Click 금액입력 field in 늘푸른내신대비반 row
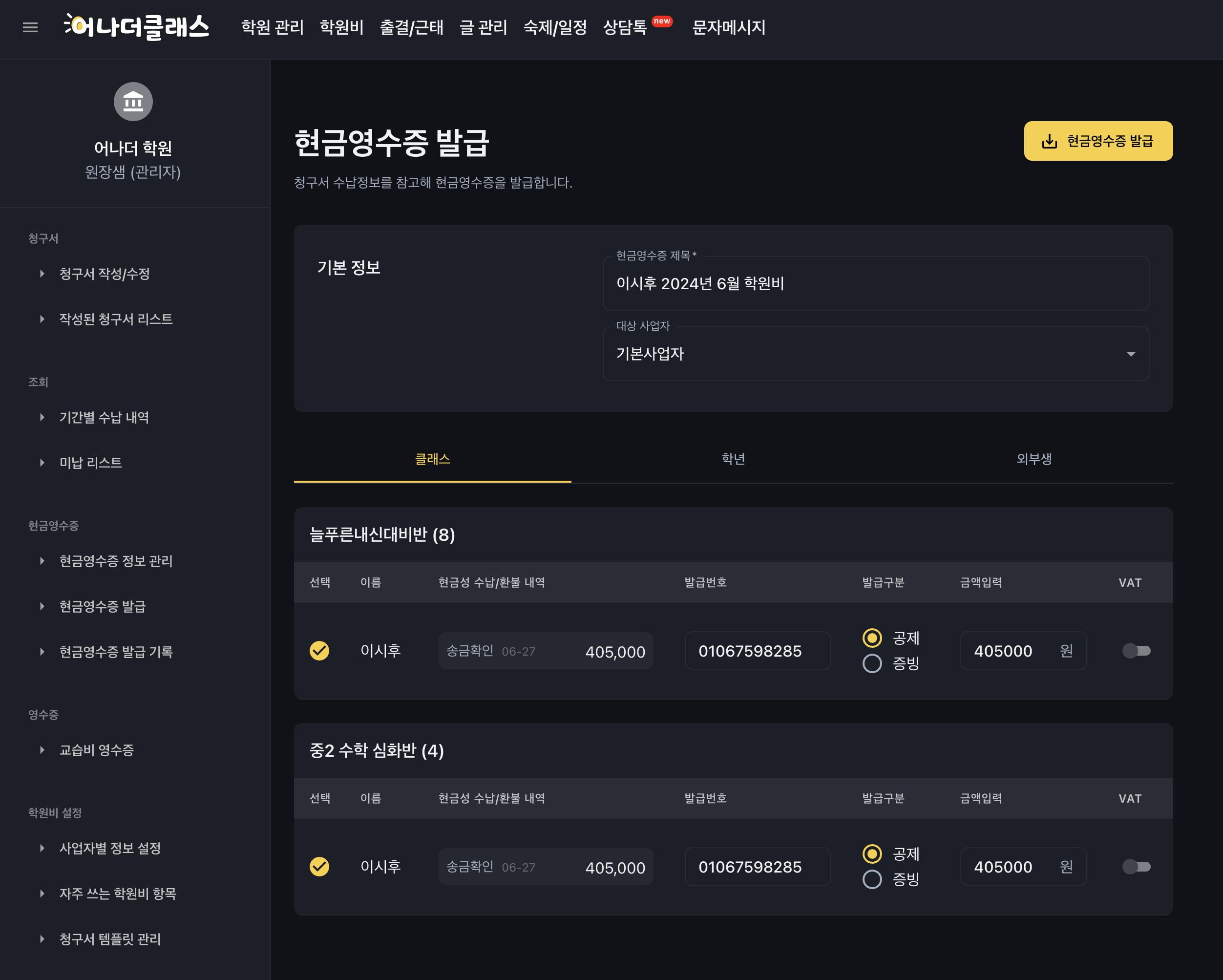Viewport: 1223px width, 980px height. (1023, 650)
